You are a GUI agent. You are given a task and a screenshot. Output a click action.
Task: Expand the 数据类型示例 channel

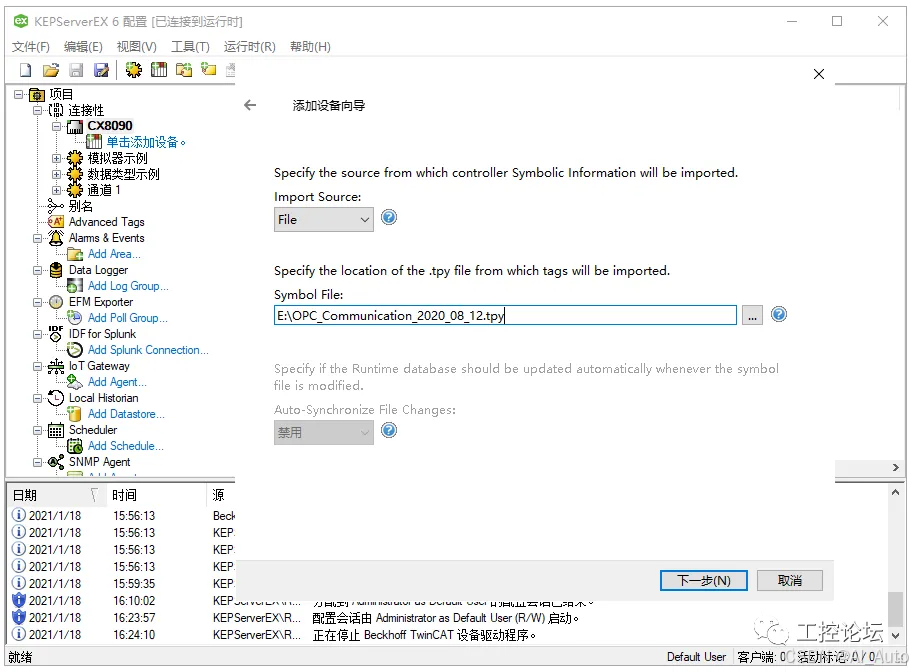(56, 174)
